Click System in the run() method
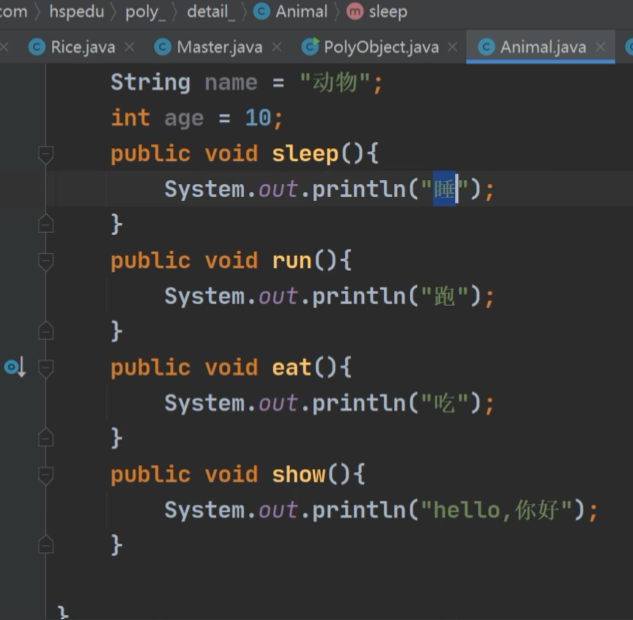This screenshot has width=633, height=620. click(205, 297)
